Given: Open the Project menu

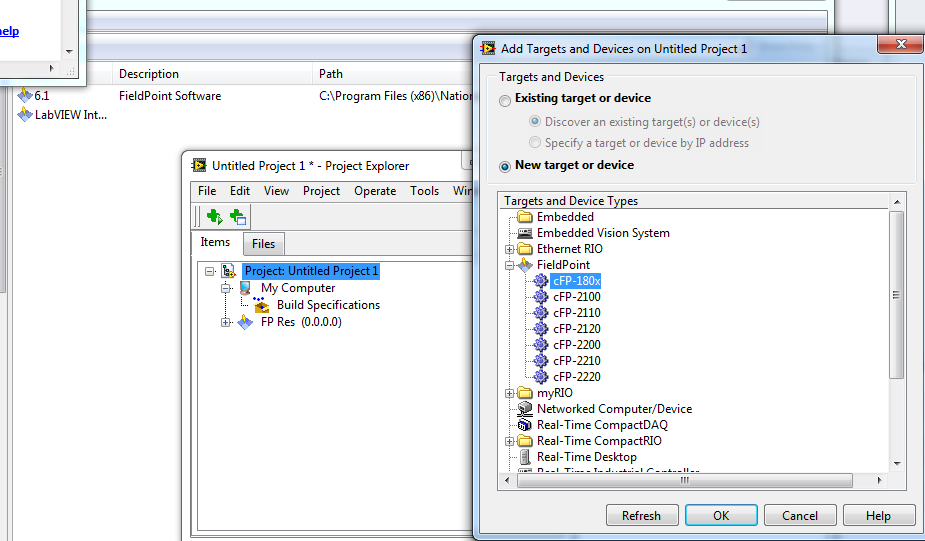Looking at the screenshot, I should [x=322, y=191].
